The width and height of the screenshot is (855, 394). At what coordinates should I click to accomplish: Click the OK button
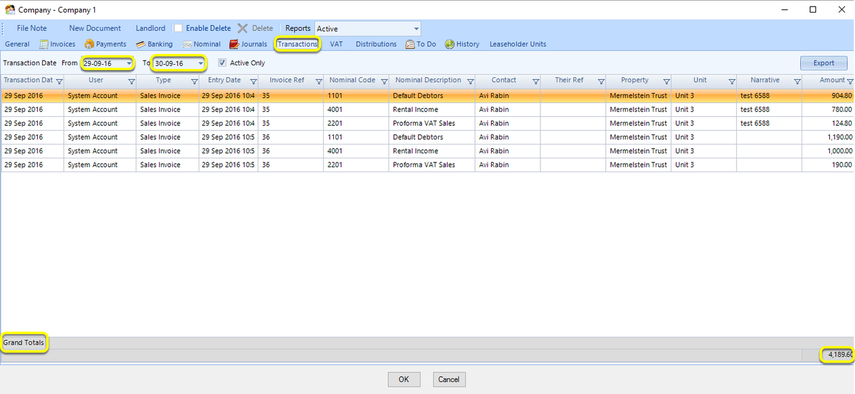(404, 379)
